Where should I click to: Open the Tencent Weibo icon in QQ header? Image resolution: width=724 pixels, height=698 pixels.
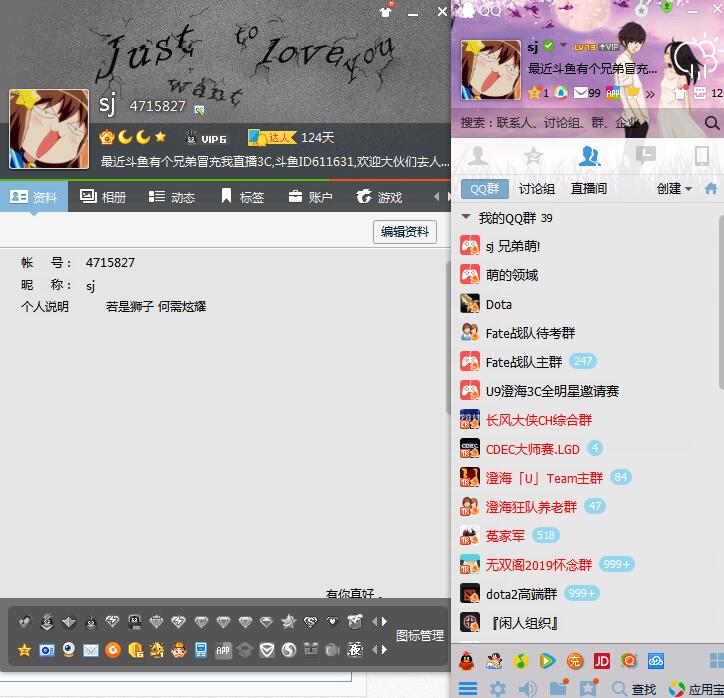click(561, 93)
